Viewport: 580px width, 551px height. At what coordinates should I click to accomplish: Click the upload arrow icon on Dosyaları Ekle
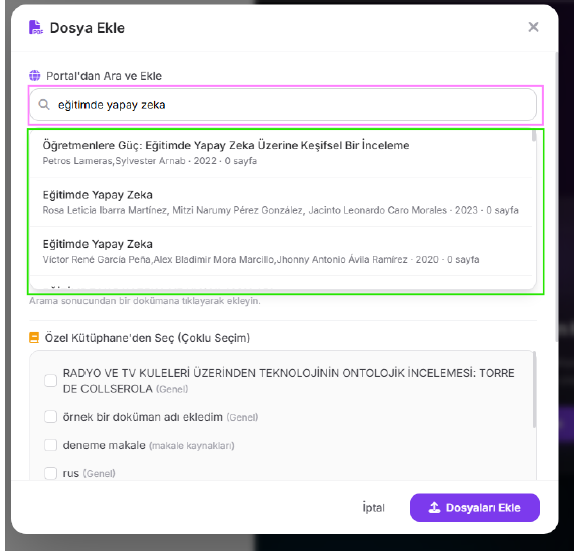(434, 507)
